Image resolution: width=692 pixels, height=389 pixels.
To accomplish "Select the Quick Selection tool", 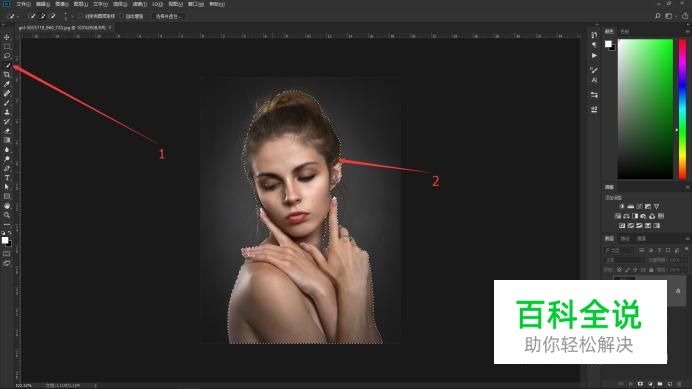I will (x=7, y=65).
